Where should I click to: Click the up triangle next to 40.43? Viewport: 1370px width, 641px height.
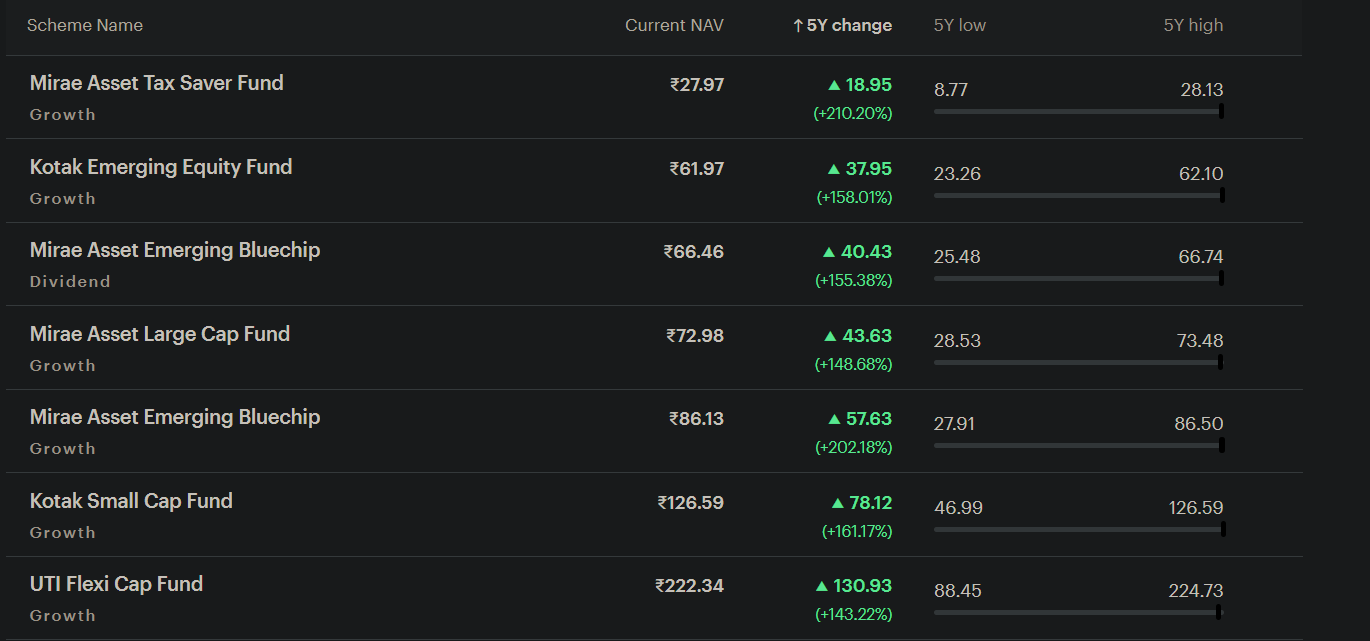pos(828,252)
